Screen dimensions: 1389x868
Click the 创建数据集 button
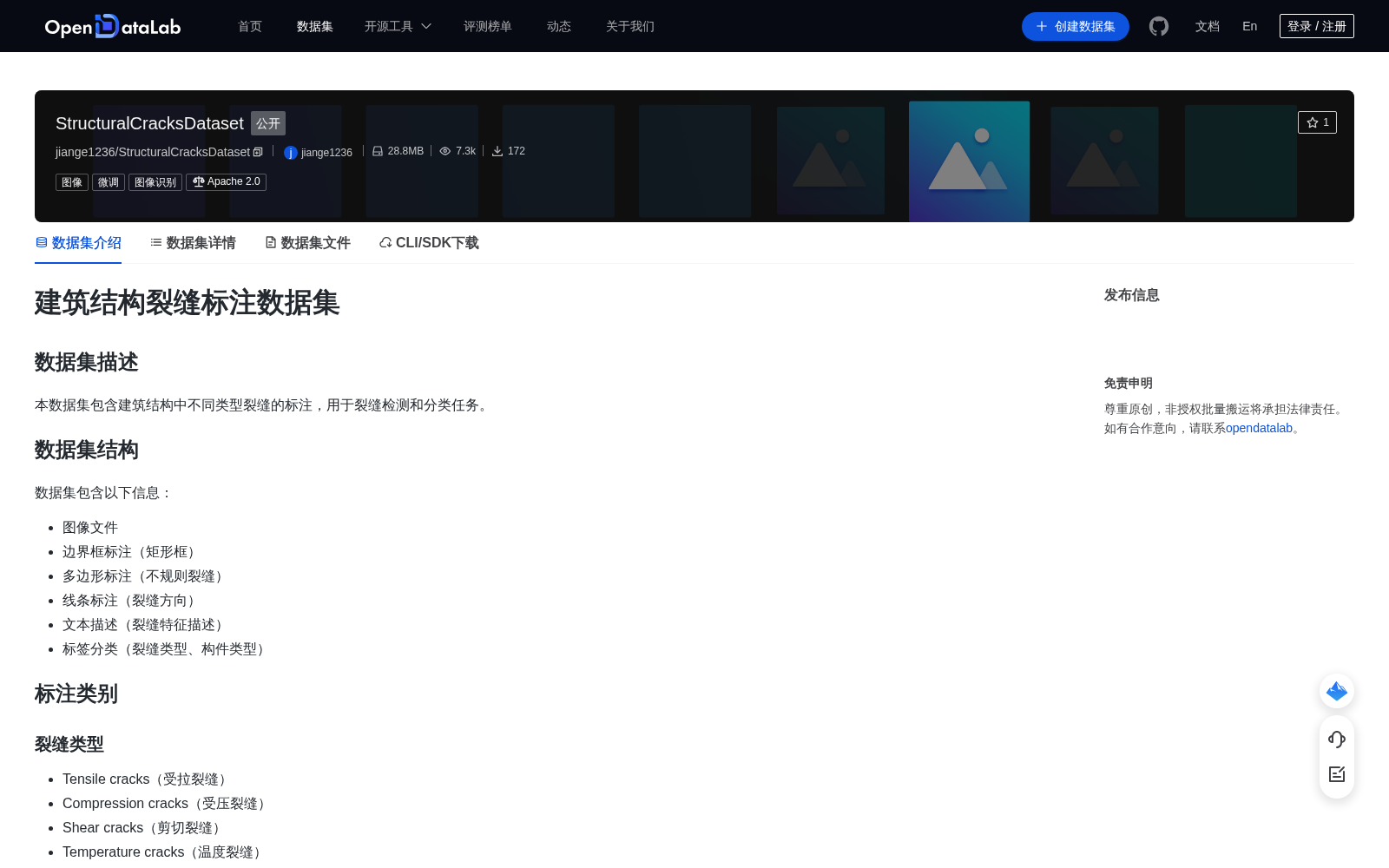pos(1076,26)
